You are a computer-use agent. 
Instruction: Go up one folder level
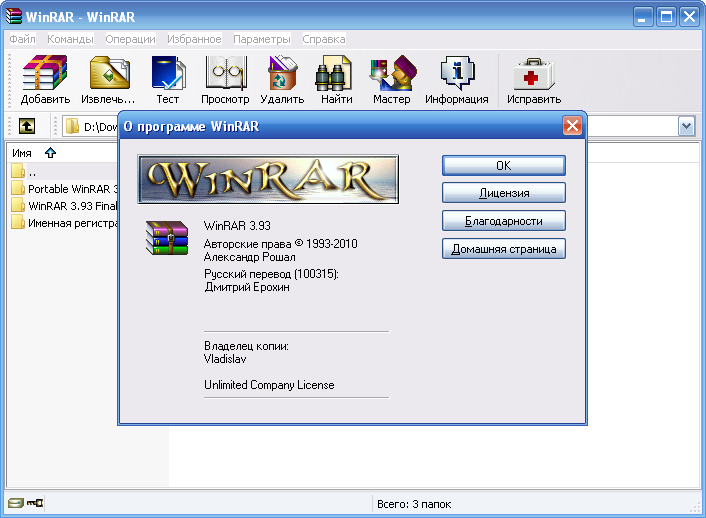[27, 126]
